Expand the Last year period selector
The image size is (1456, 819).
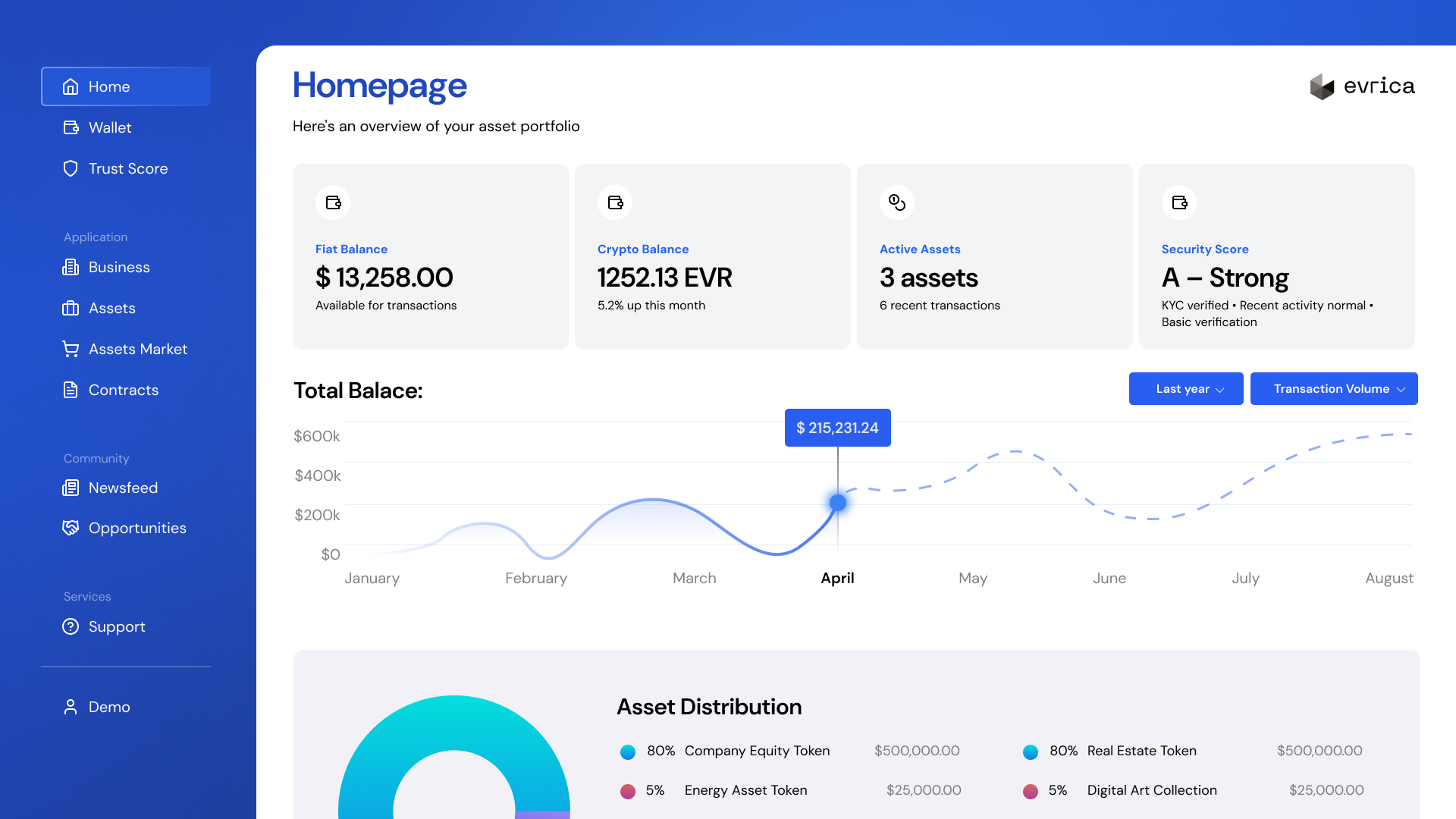tap(1185, 388)
